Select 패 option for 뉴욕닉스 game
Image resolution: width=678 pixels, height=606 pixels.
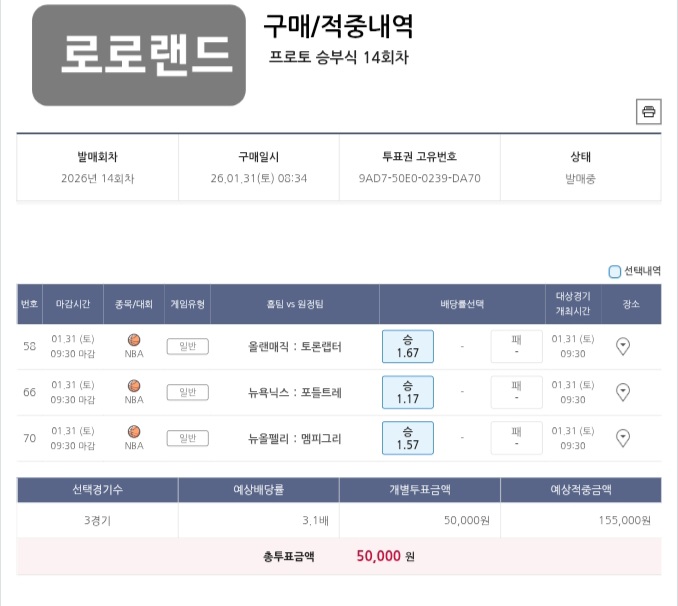pos(516,392)
